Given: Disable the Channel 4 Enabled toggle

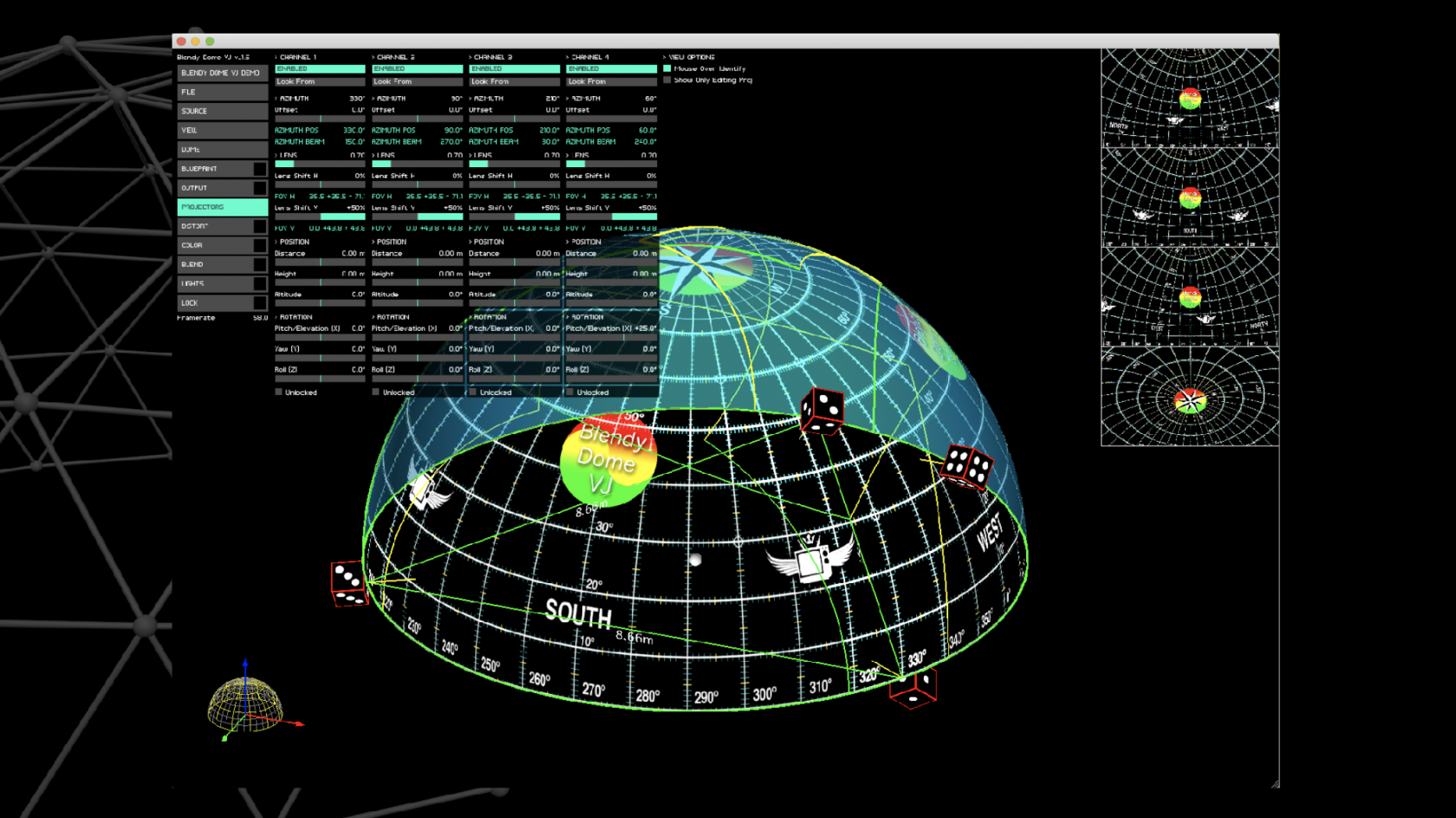Looking at the screenshot, I should [x=611, y=68].
